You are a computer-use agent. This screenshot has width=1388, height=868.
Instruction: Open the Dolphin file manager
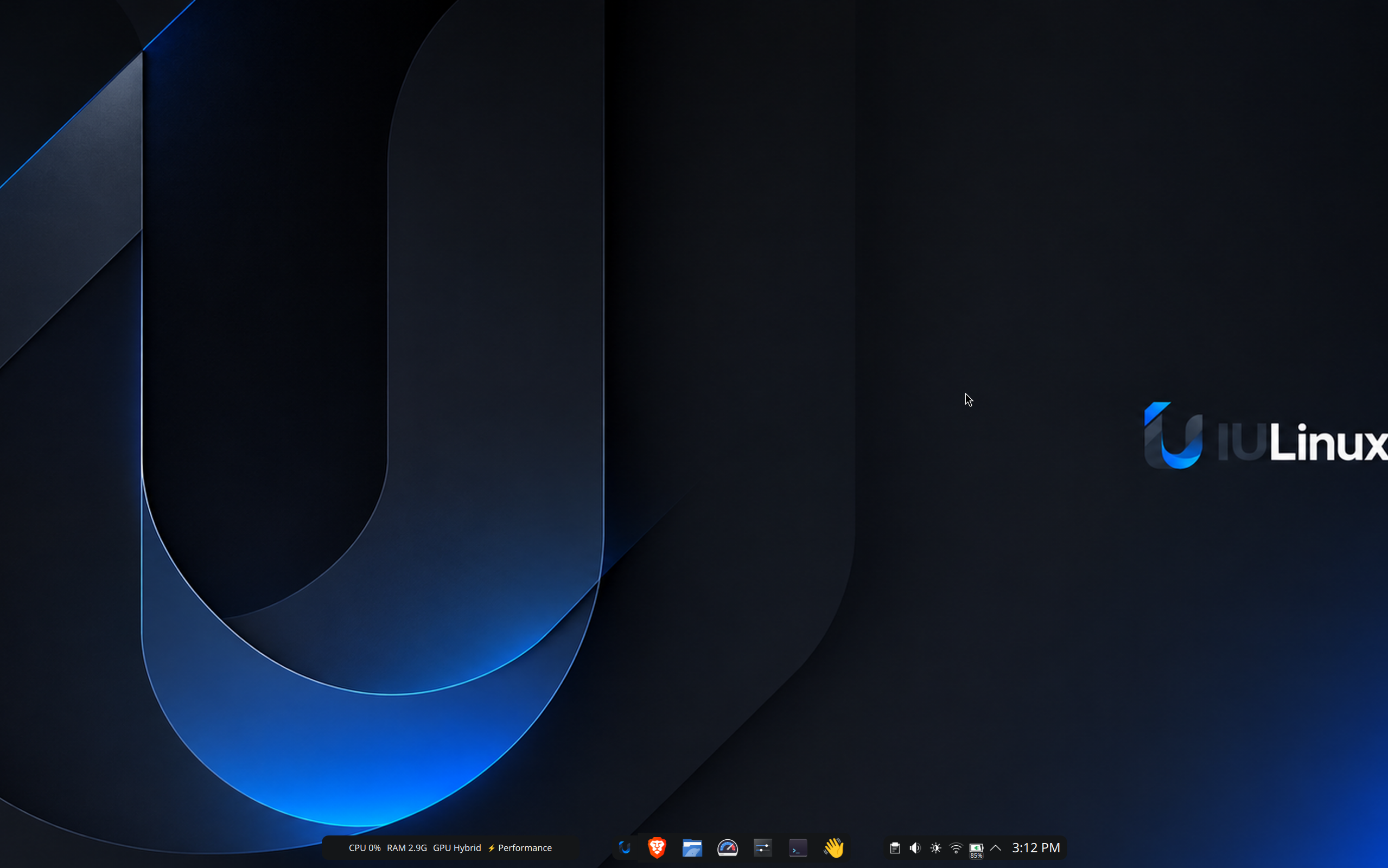(x=692, y=848)
